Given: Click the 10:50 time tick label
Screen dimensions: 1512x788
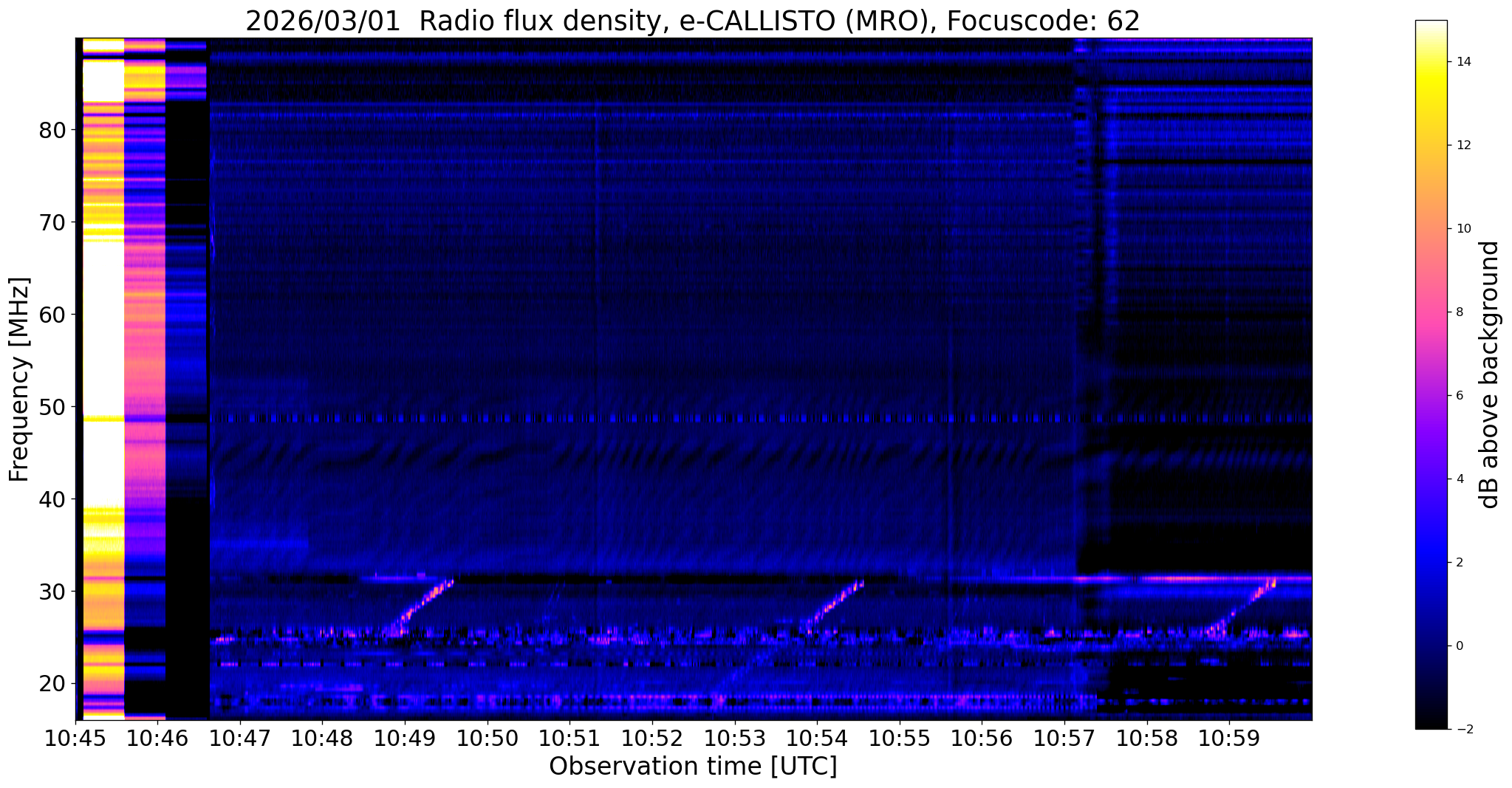Looking at the screenshot, I should tap(488, 738).
